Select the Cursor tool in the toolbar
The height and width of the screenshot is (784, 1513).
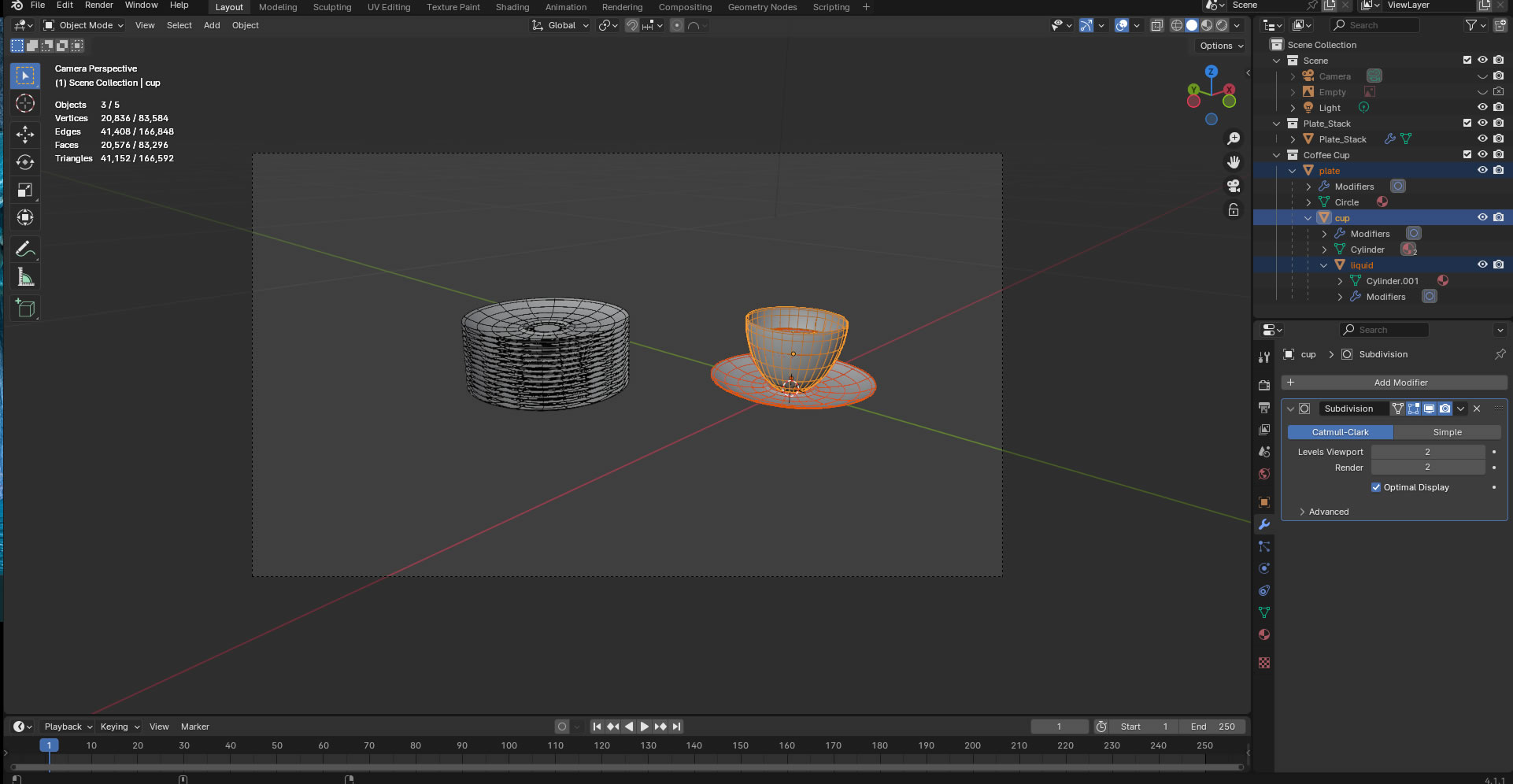pyautogui.click(x=25, y=104)
